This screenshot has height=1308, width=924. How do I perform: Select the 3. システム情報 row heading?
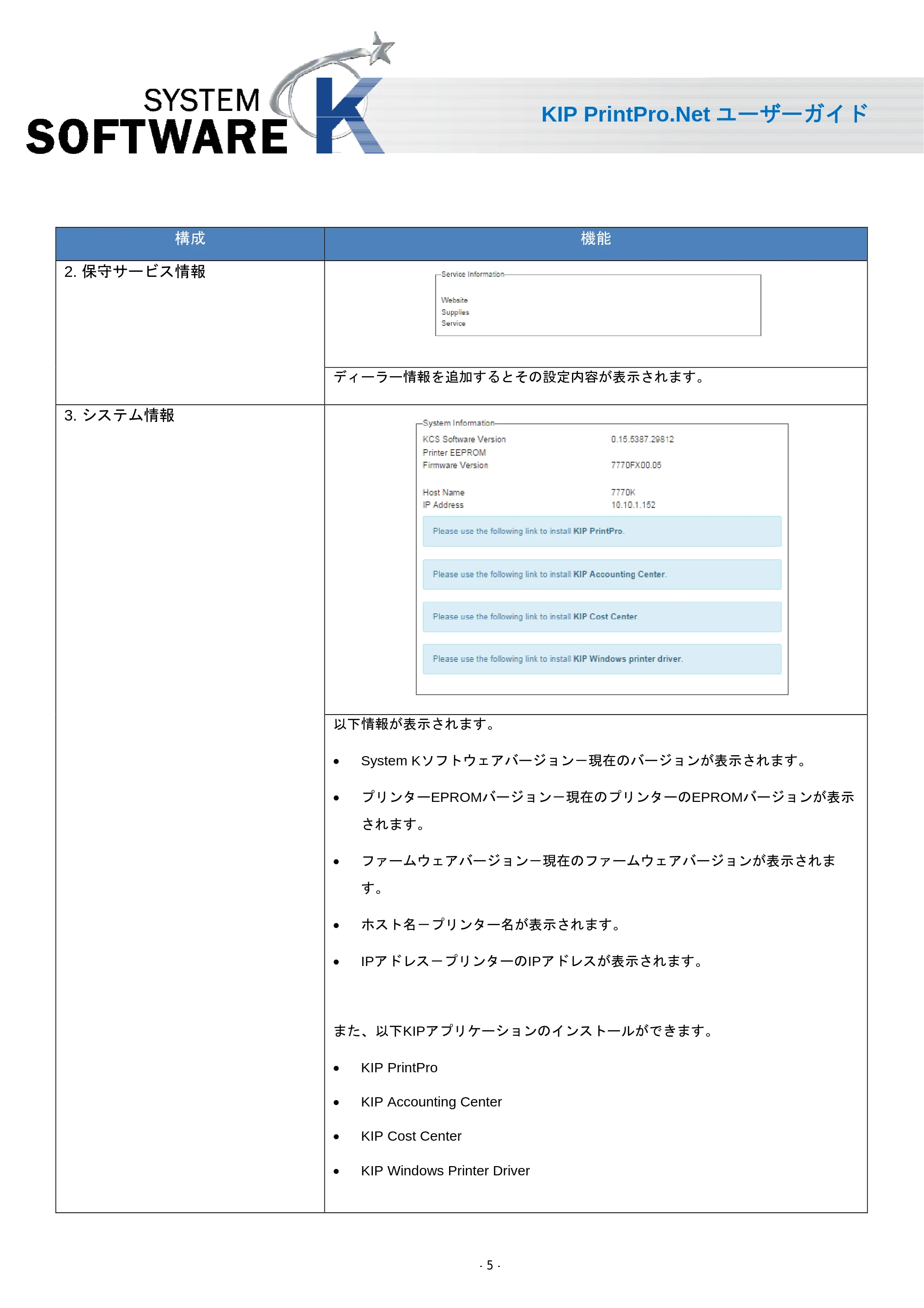click(x=119, y=416)
